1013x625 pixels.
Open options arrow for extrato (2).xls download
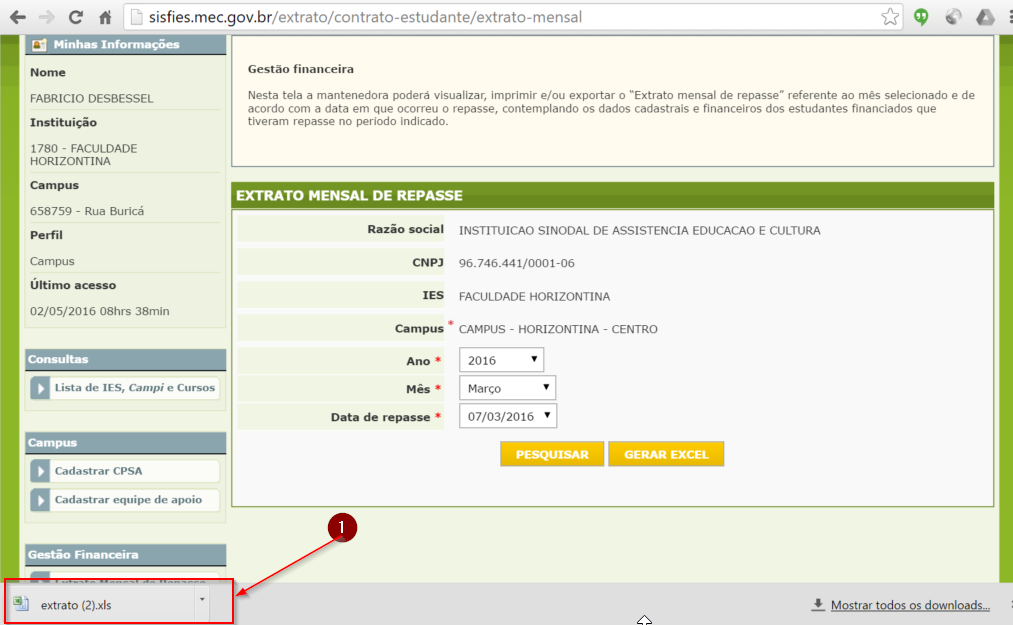click(x=203, y=600)
